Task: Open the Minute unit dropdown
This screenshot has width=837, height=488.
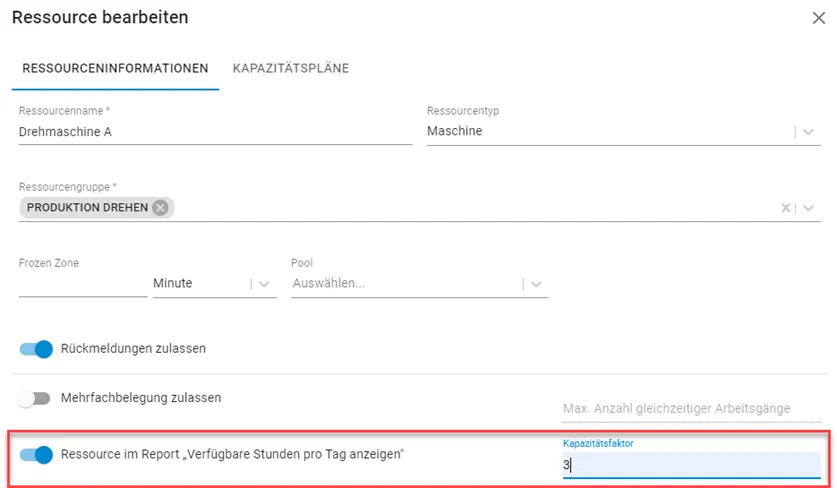Action: tap(215, 284)
